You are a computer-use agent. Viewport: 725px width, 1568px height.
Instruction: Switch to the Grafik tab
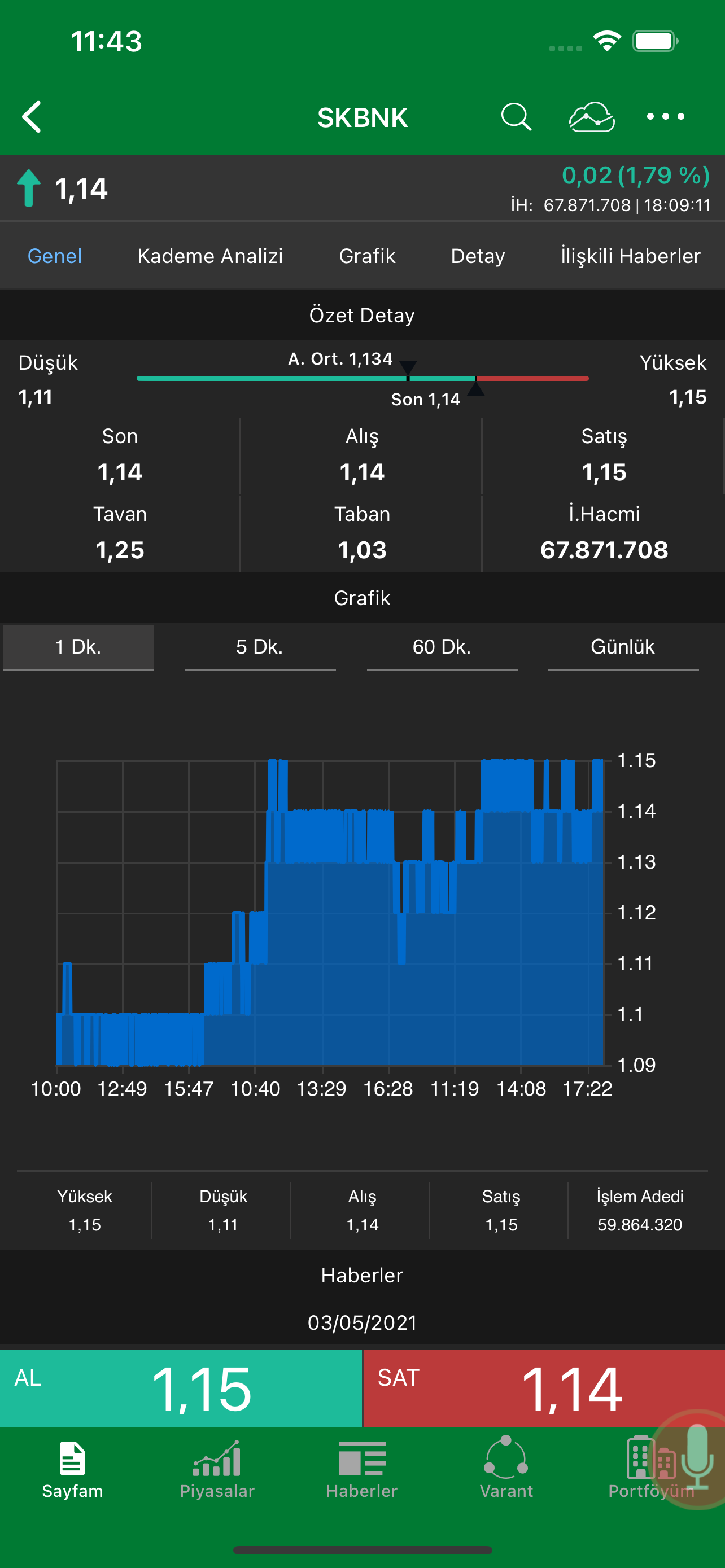[367, 256]
